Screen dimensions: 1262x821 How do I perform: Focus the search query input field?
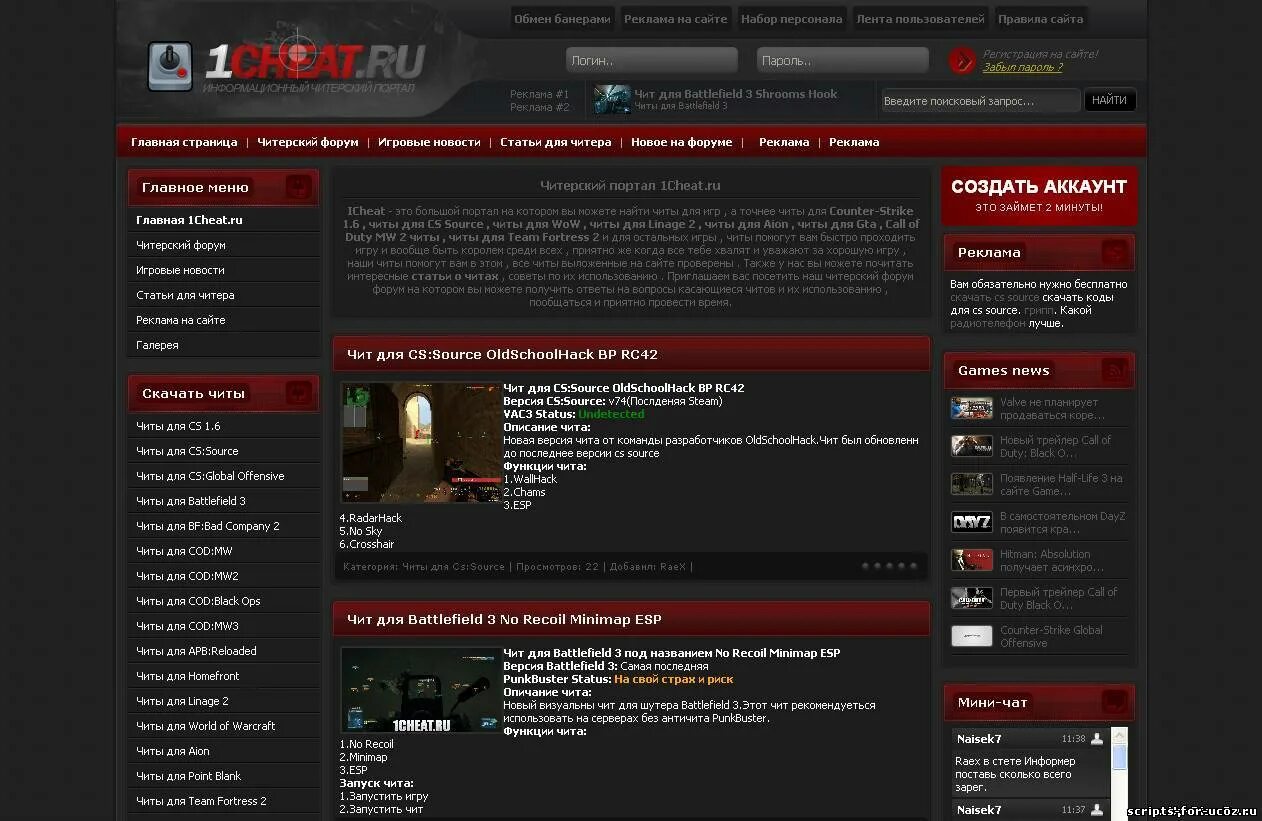(980, 100)
